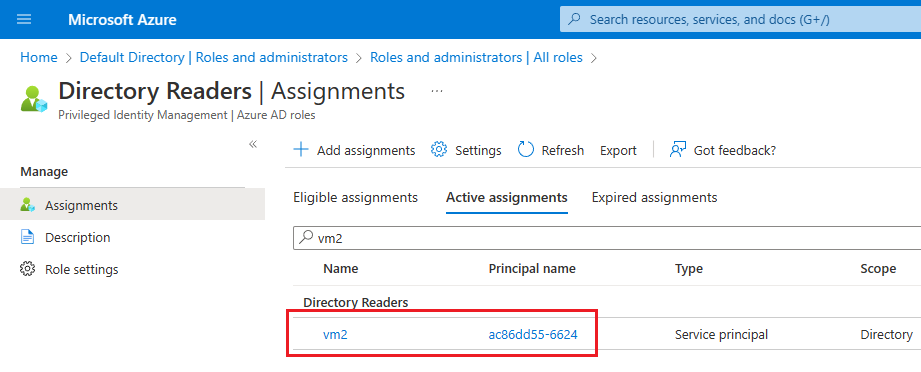Screen dimensions: 921x372
Task: Open Roles and administrators | All roles breadcrumb
Action: 476,58
